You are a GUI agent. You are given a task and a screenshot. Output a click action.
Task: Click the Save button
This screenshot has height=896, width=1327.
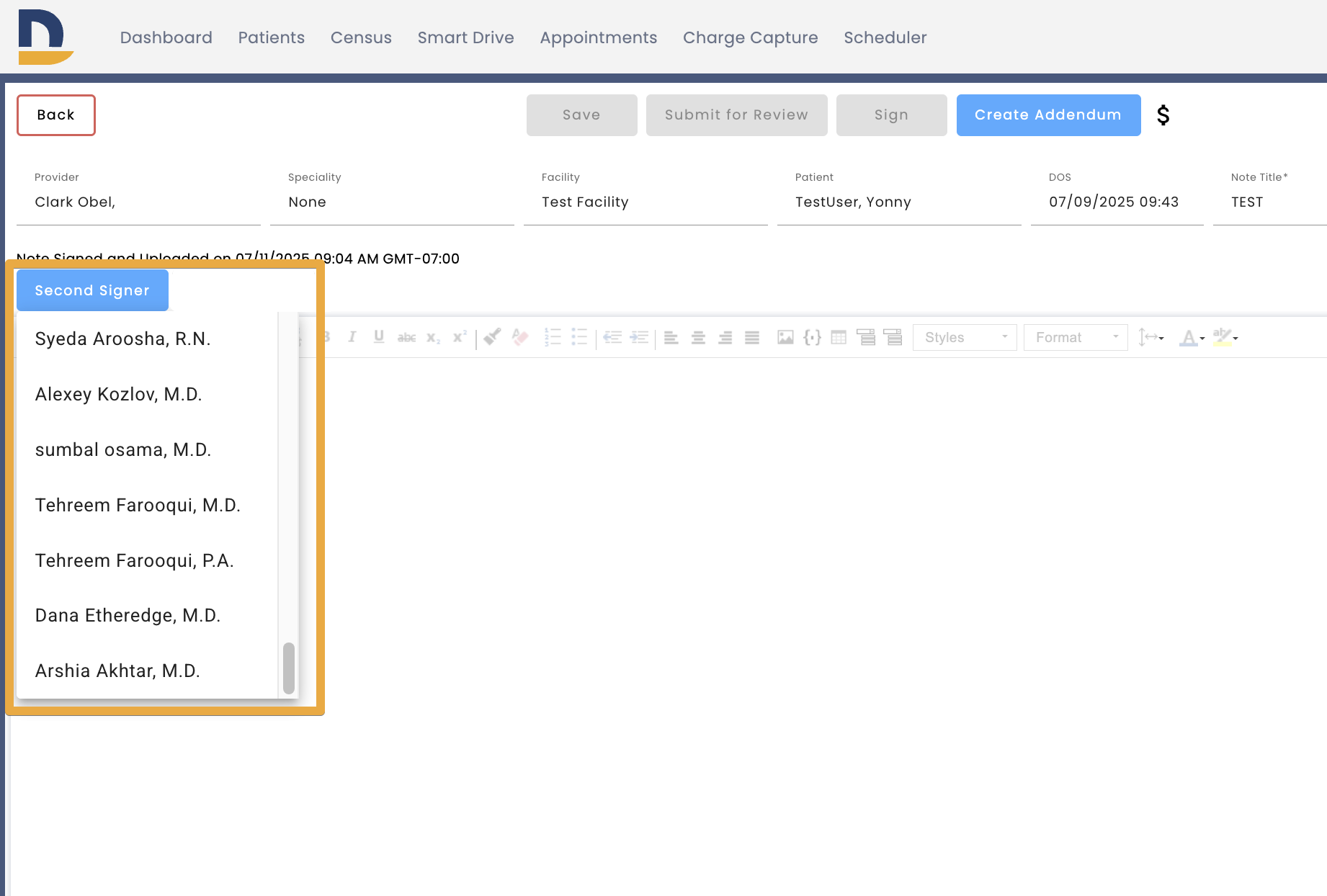(581, 115)
